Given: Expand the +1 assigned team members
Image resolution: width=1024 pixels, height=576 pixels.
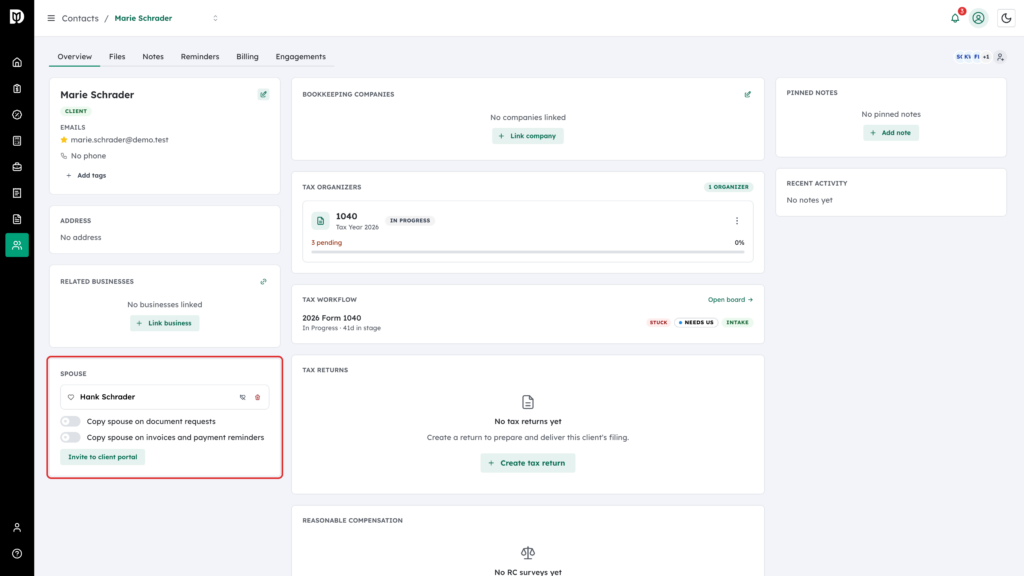Looking at the screenshot, I should (x=986, y=57).
